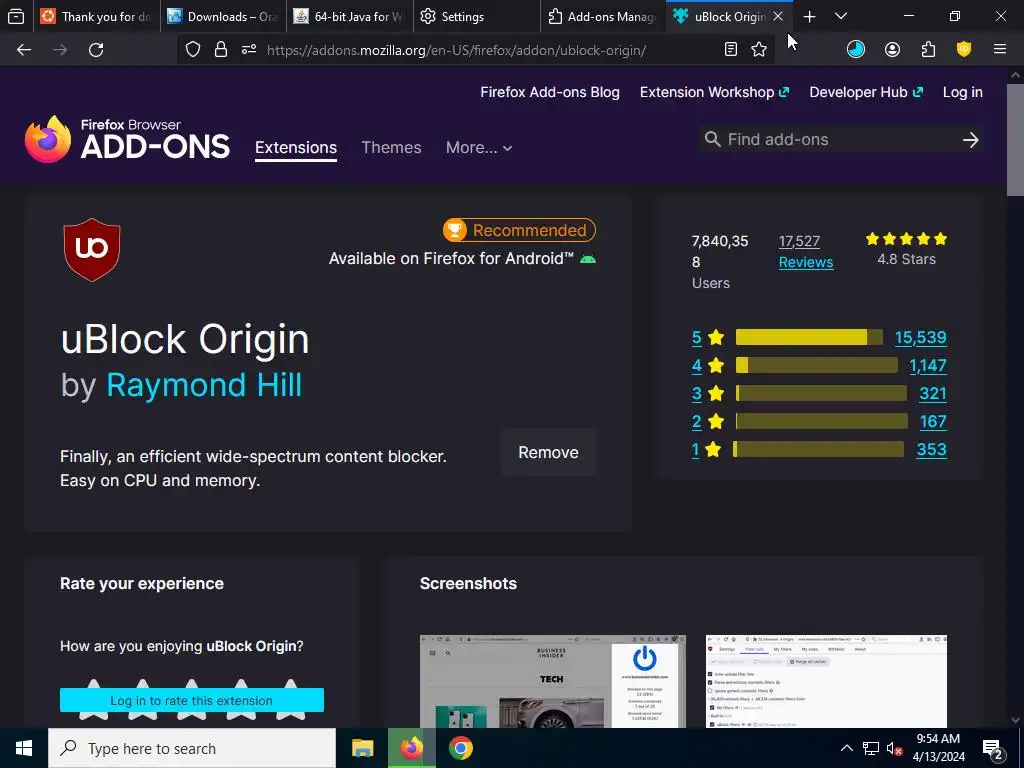This screenshot has height=768, width=1024.
Task: Open File Explorer from taskbar
Action: pos(362,748)
